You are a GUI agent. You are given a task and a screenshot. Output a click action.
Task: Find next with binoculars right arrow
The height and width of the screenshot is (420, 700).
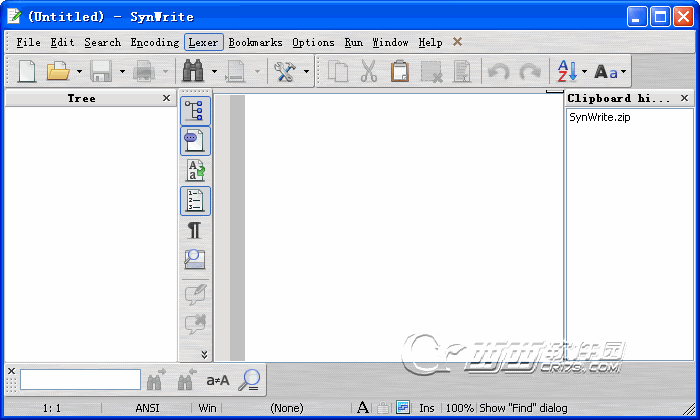(156, 379)
